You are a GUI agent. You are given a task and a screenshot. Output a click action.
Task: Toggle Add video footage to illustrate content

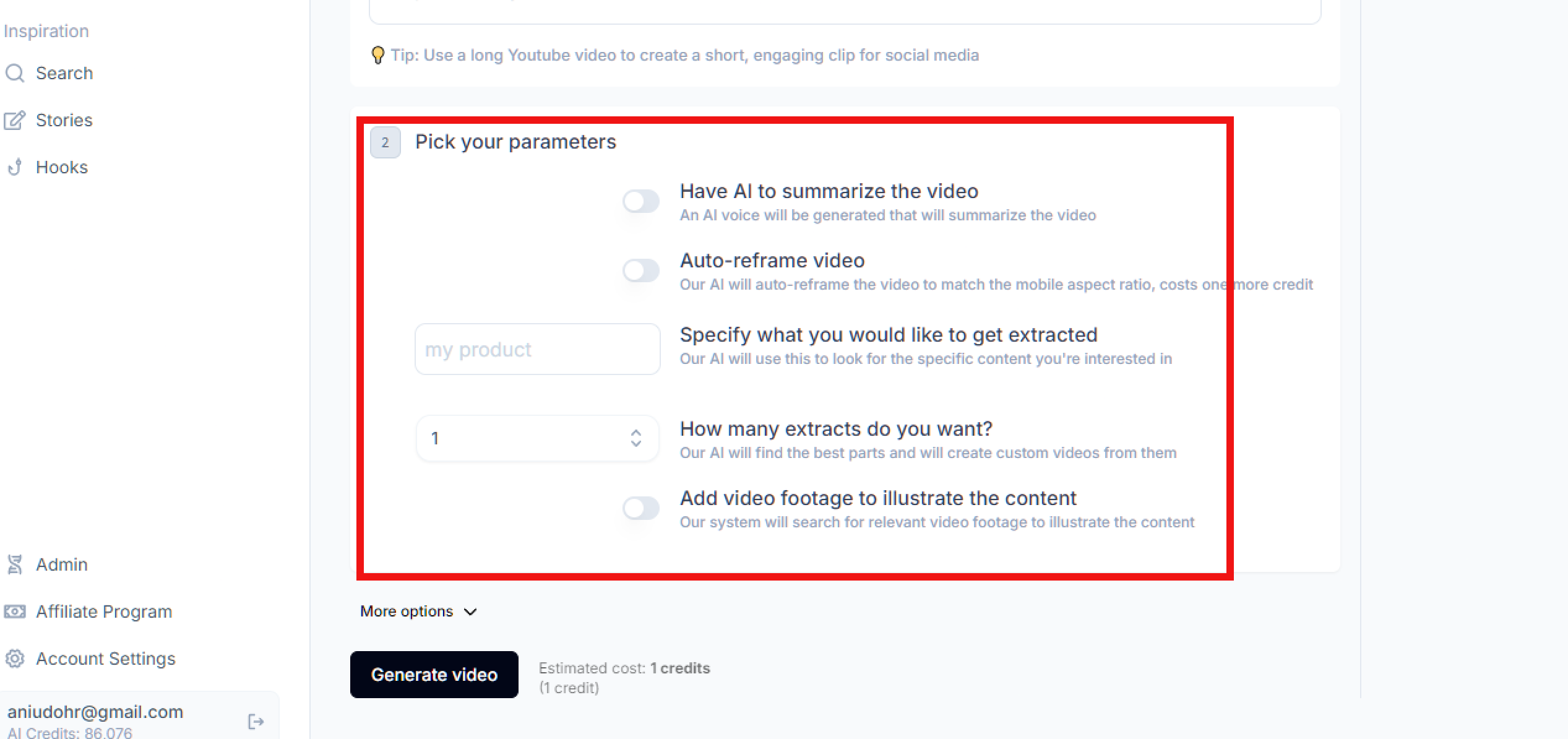point(641,508)
